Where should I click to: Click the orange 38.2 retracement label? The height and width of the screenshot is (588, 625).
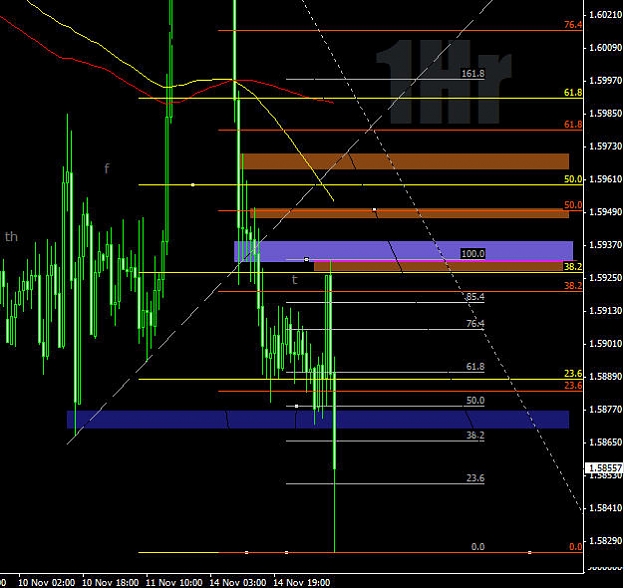[x=573, y=285]
